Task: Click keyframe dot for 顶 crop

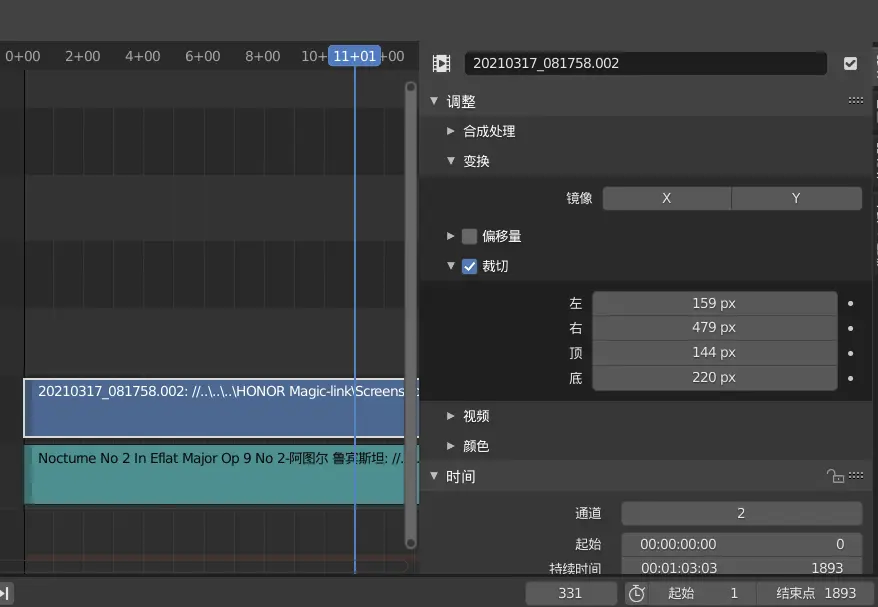Action: click(851, 353)
